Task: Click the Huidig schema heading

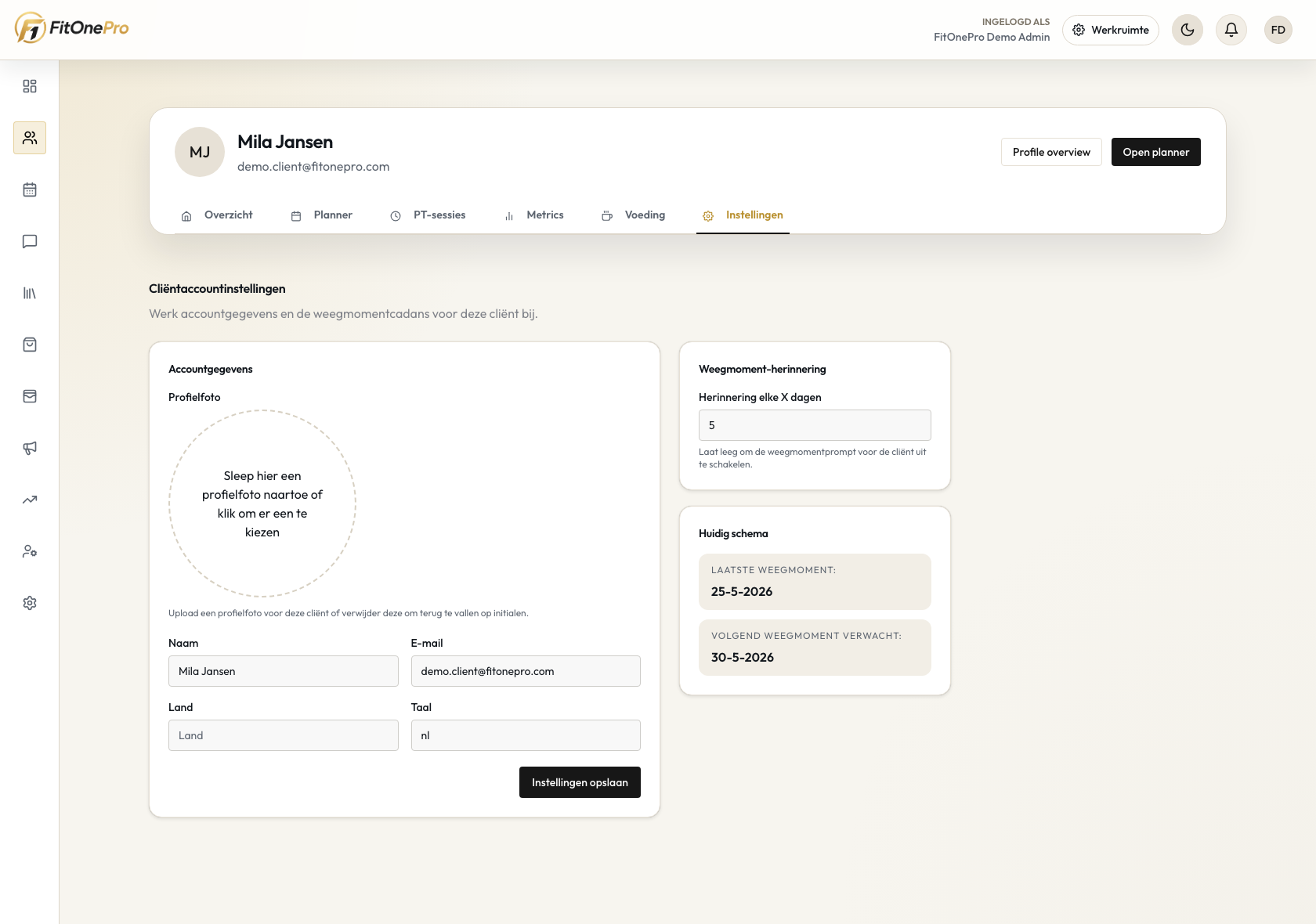Action: (x=733, y=533)
